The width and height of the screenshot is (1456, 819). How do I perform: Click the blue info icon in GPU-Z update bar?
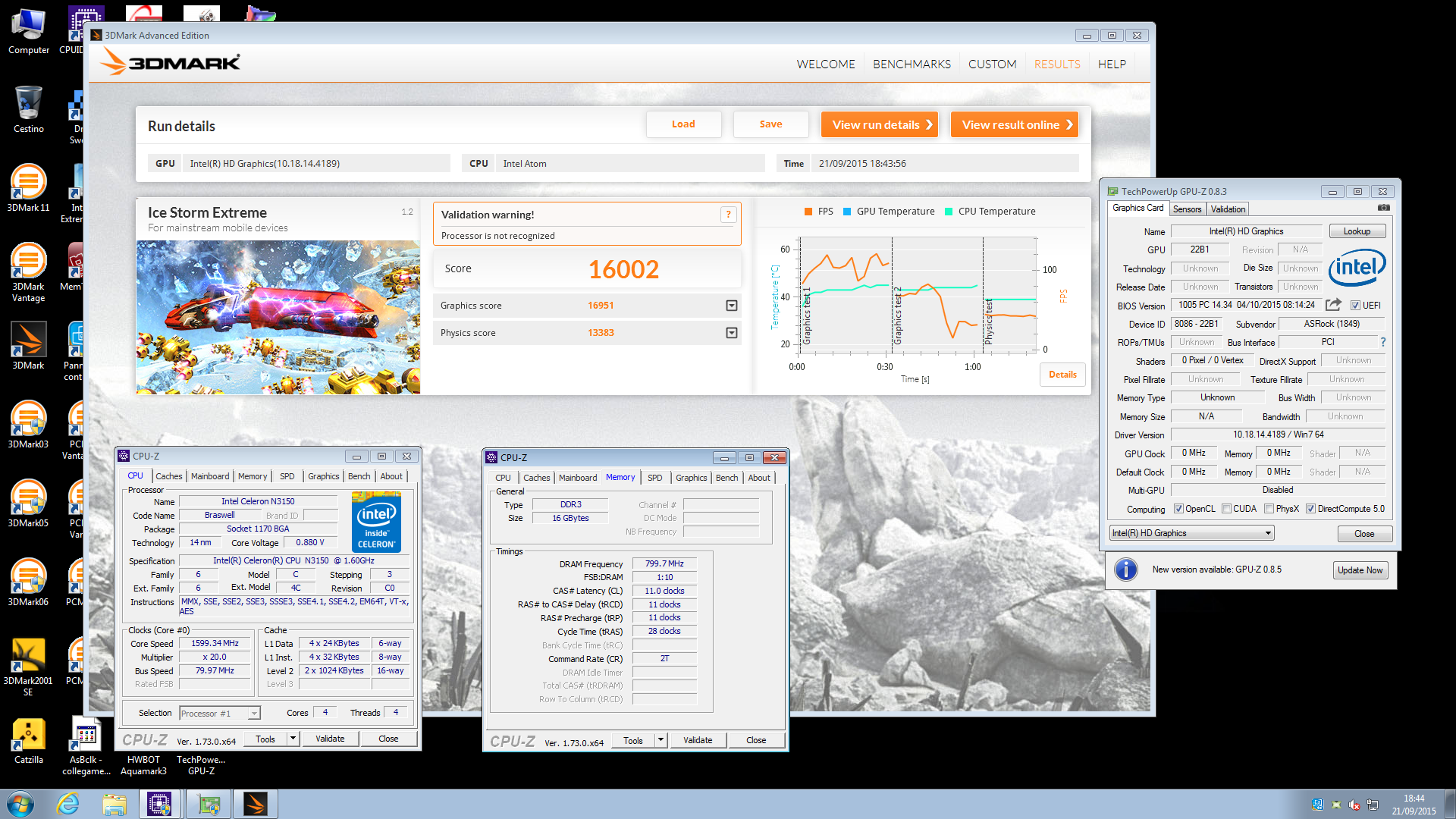click(x=1126, y=570)
